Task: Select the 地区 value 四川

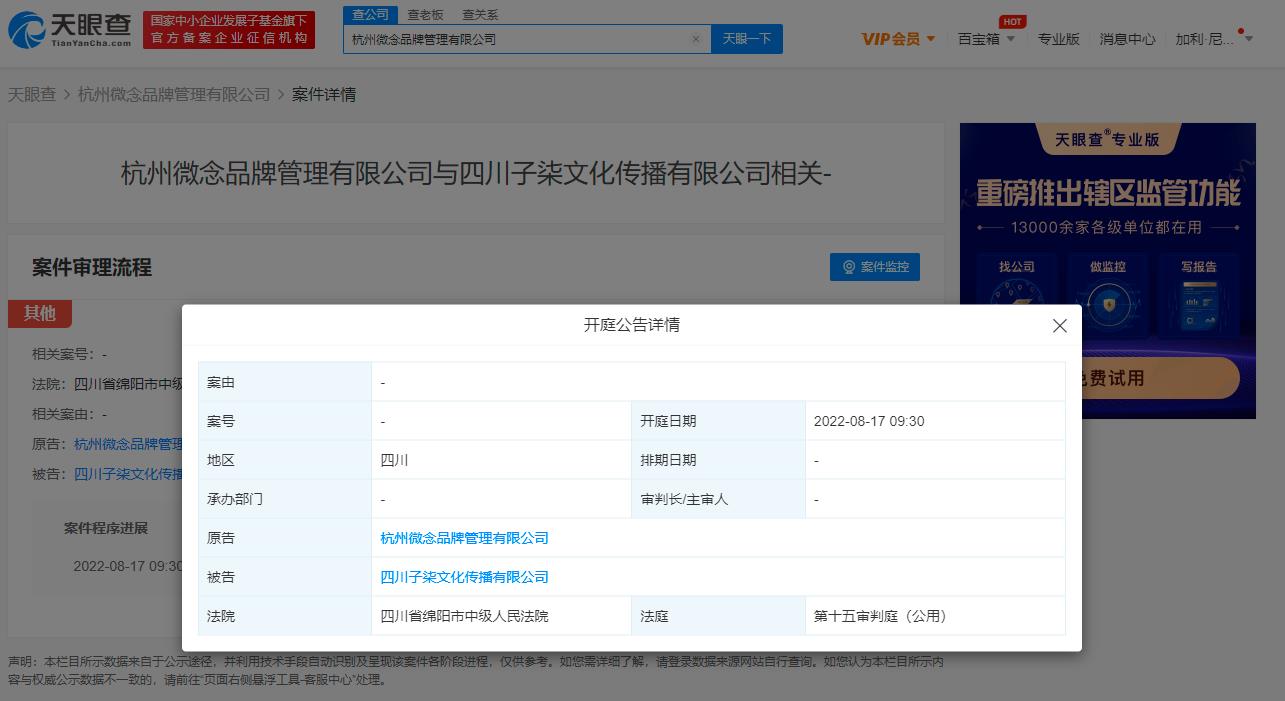Action: click(395, 460)
